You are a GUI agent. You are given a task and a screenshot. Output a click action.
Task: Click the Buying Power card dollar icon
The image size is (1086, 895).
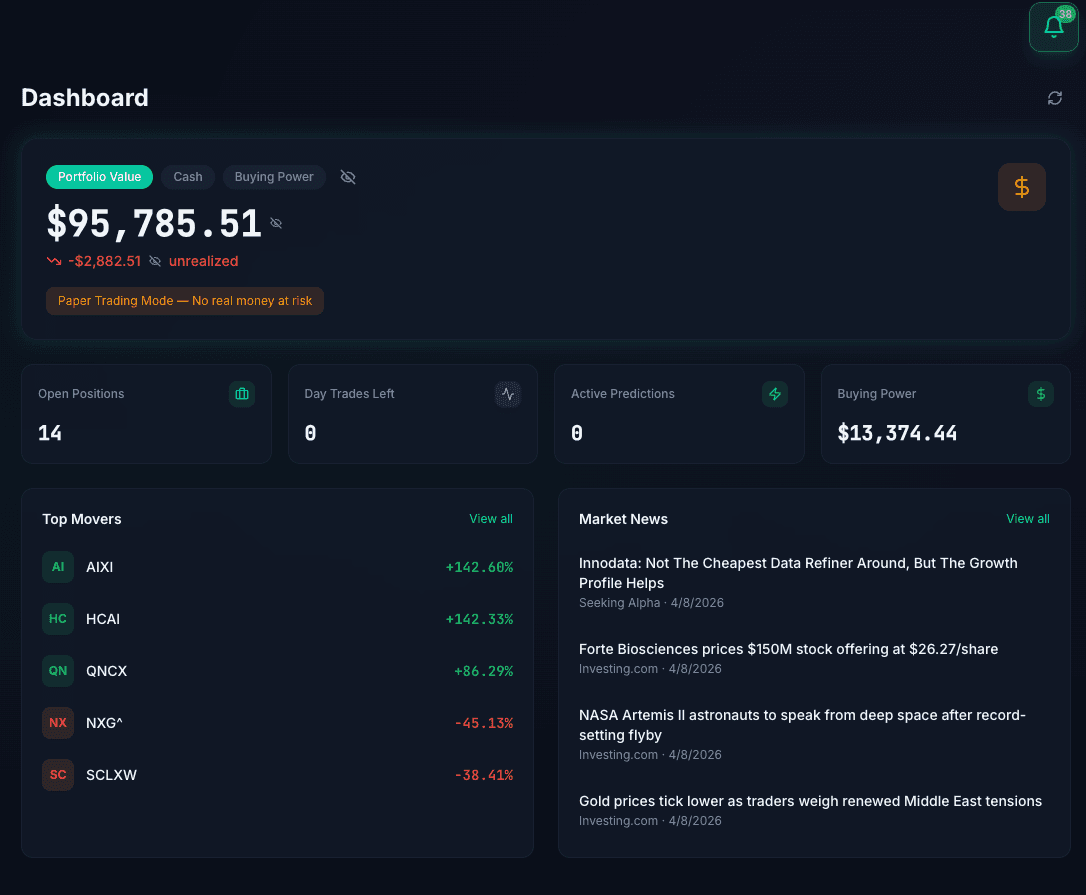click(1040, 394)
